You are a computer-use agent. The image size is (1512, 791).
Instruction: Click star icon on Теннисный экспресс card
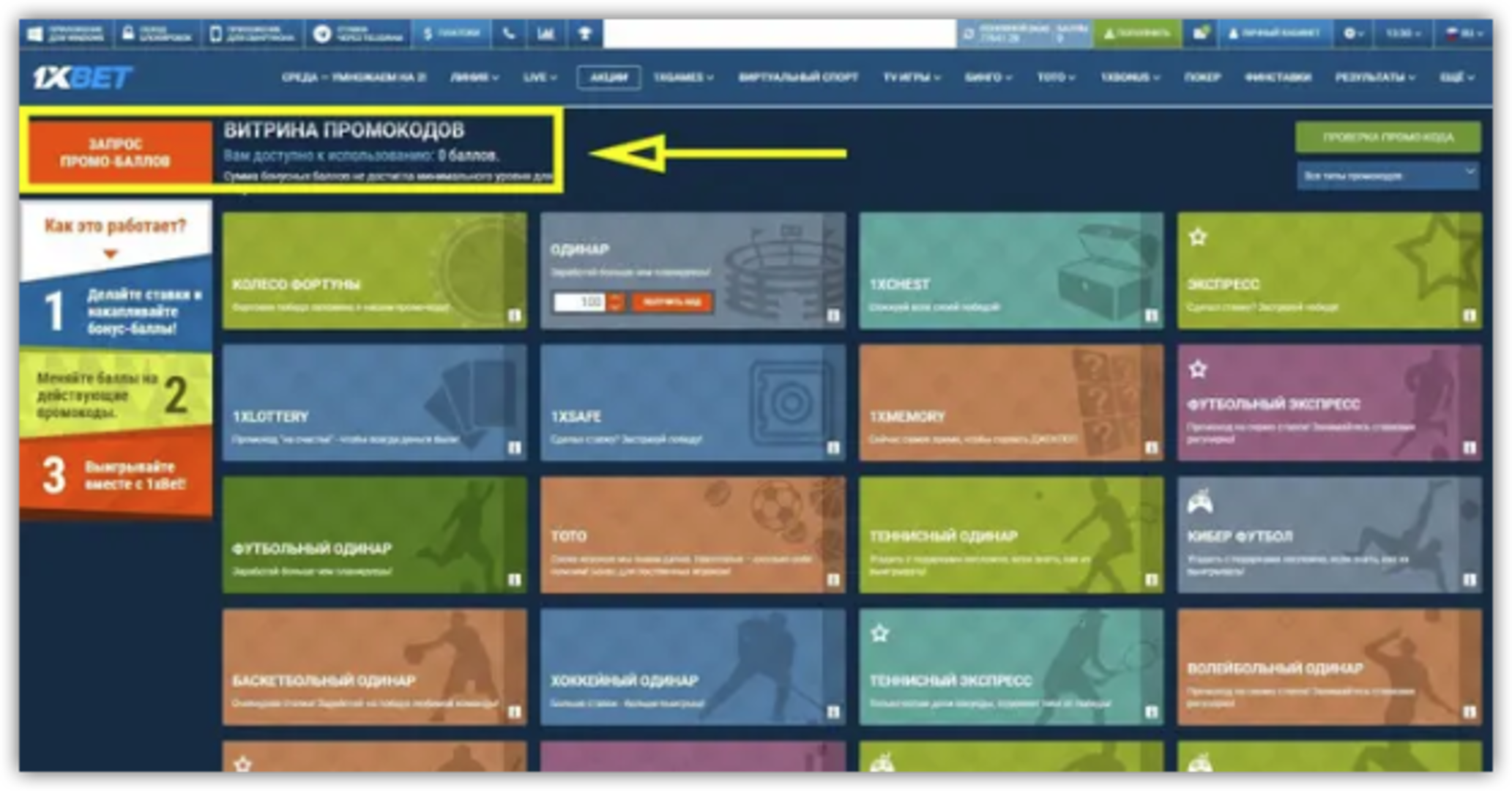pyautogui.click(x=879, y=633)
